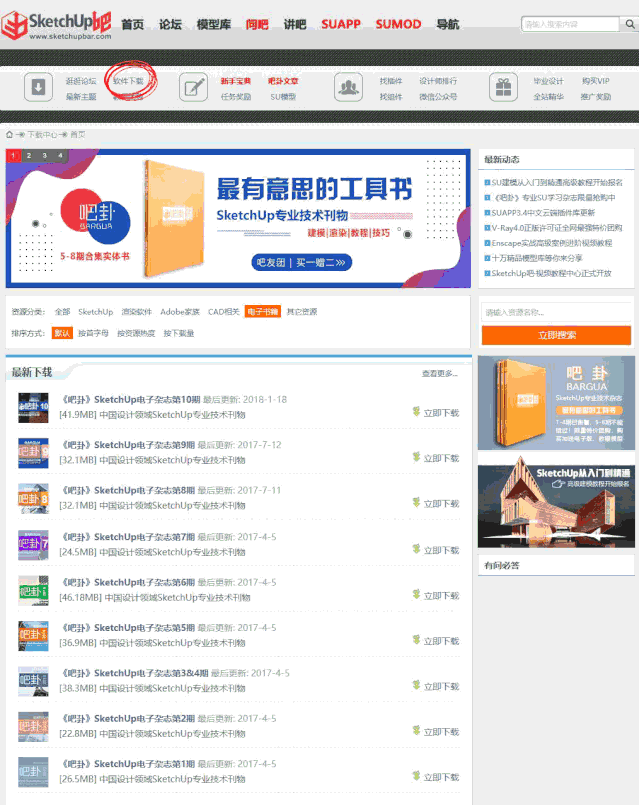Click the 吧友团 买一赠二 banner button
Screen dimensions: 639x805
tap(302, 263)
